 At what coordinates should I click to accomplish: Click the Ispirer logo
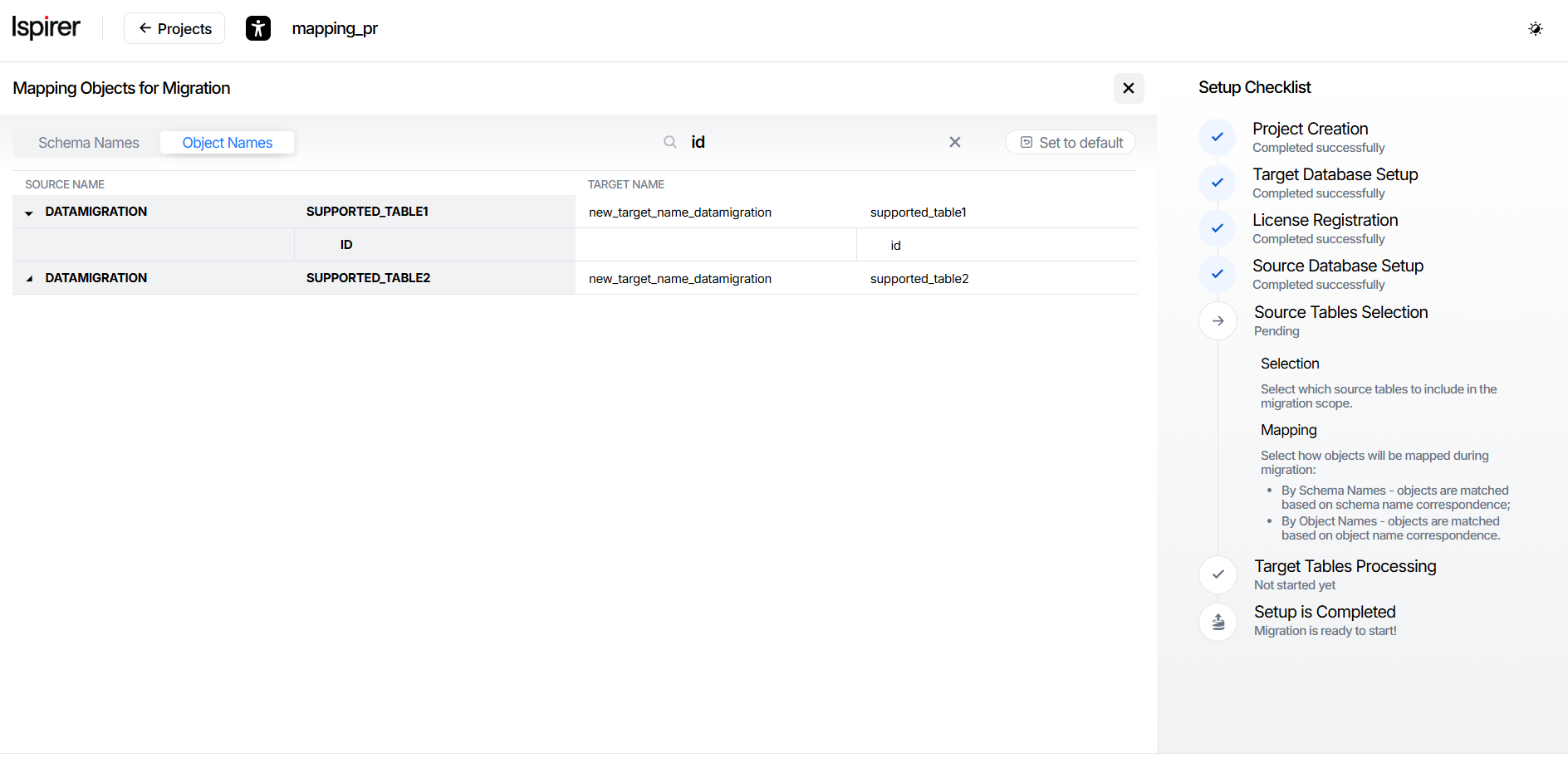46,27
